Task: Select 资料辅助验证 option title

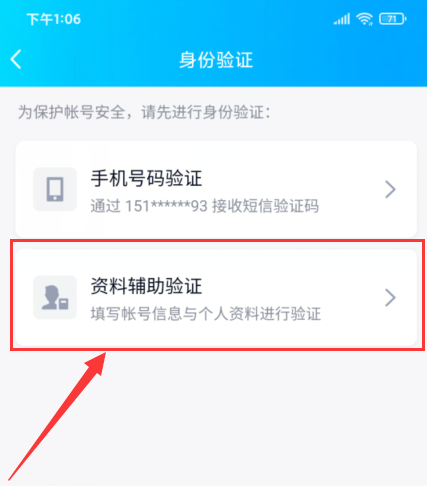Action: pos(146,286)
